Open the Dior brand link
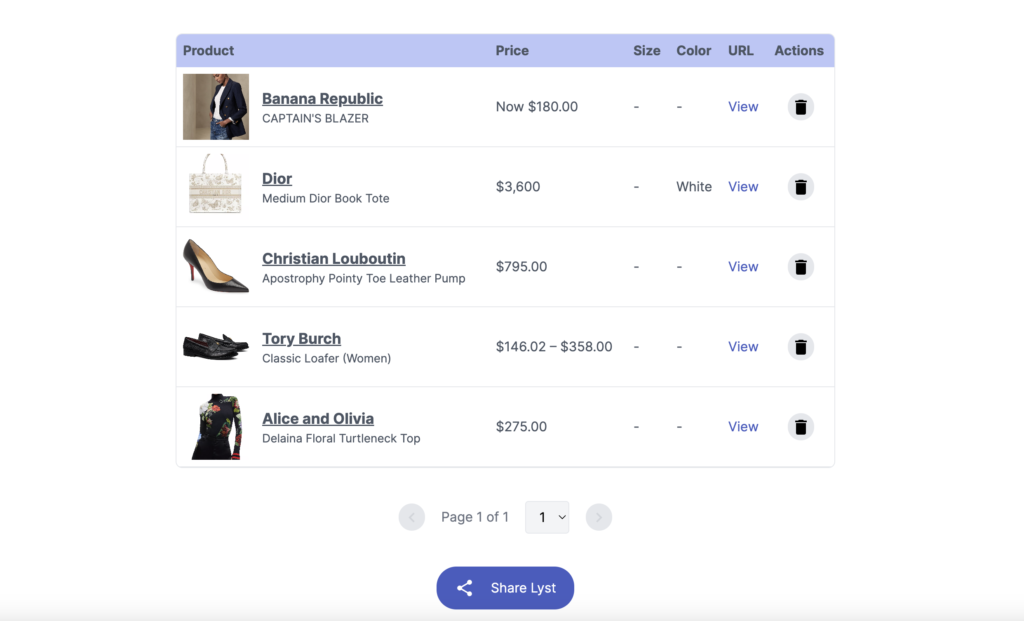 (277, 178)
